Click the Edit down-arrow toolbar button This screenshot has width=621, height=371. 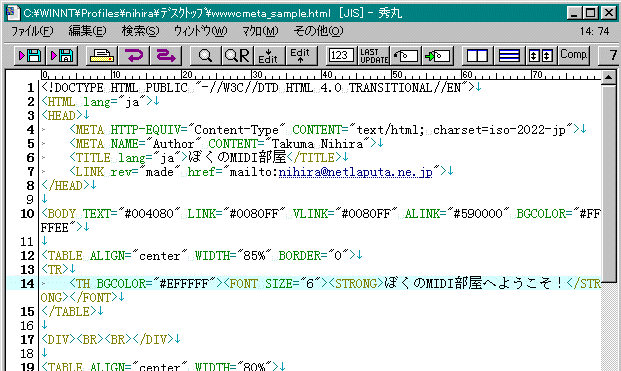269,56
